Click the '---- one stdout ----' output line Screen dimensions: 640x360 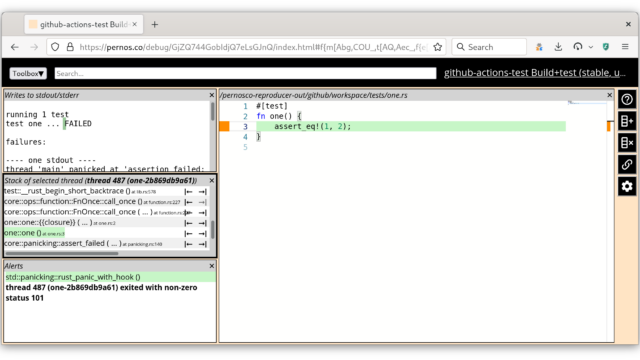[51, 160]
